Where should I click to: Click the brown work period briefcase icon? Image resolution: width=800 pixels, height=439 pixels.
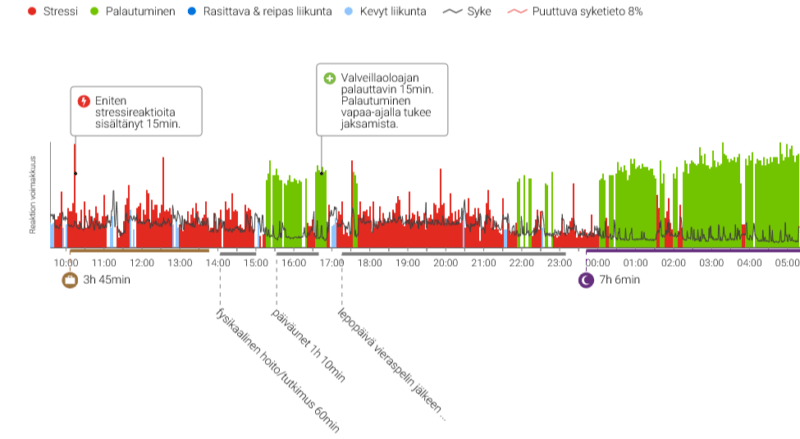[x=69, y=280]
